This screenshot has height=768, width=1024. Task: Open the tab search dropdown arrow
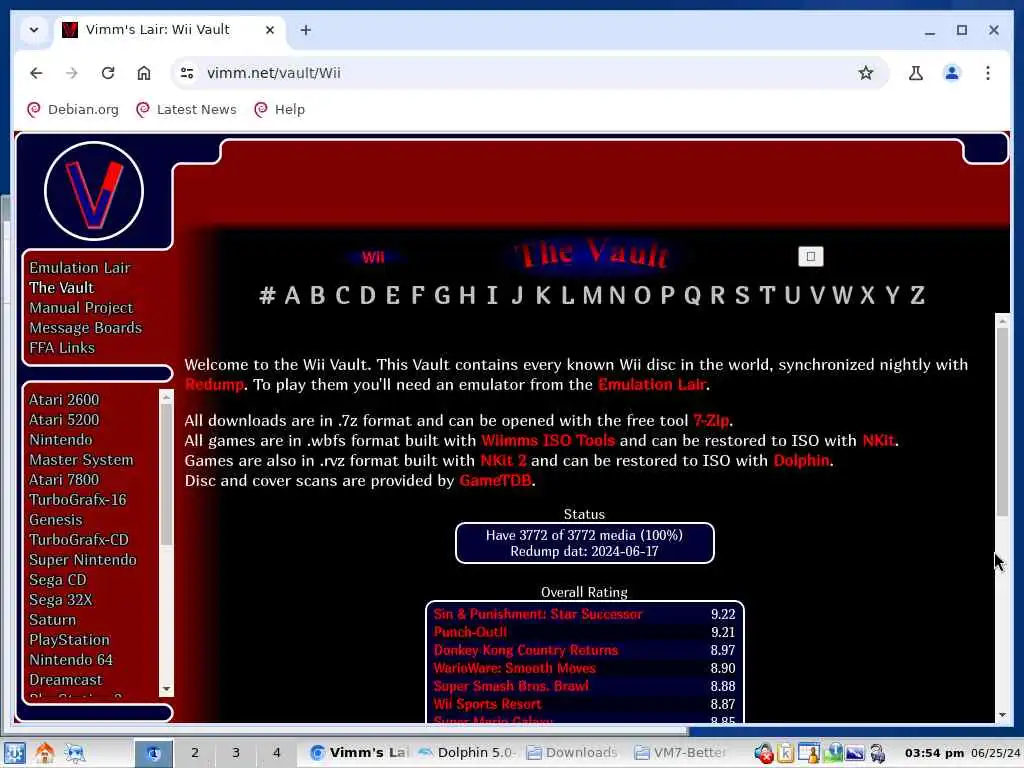(x=34, y=30)
